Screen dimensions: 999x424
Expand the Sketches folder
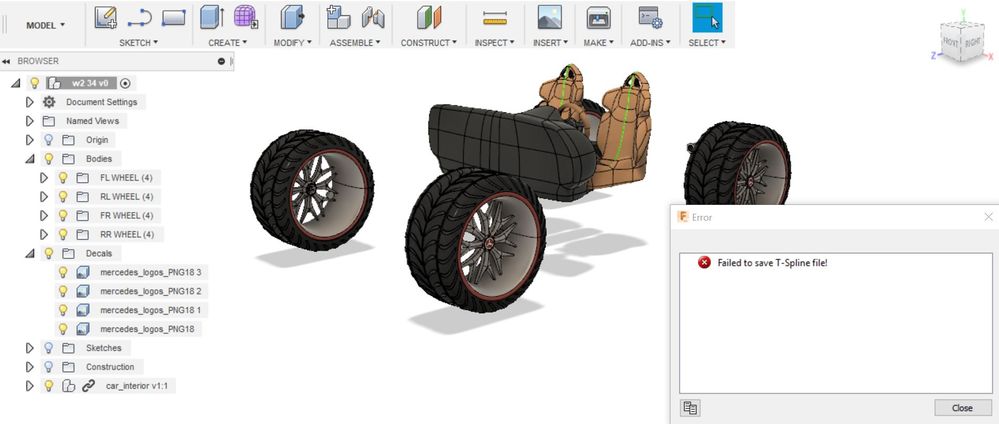(29, 348)
